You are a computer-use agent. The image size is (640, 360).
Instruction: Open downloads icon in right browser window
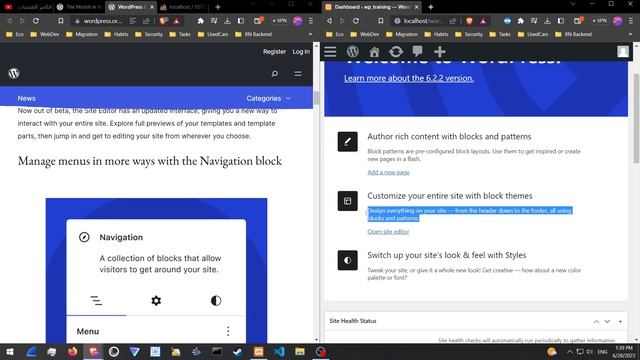click(547, 20)
